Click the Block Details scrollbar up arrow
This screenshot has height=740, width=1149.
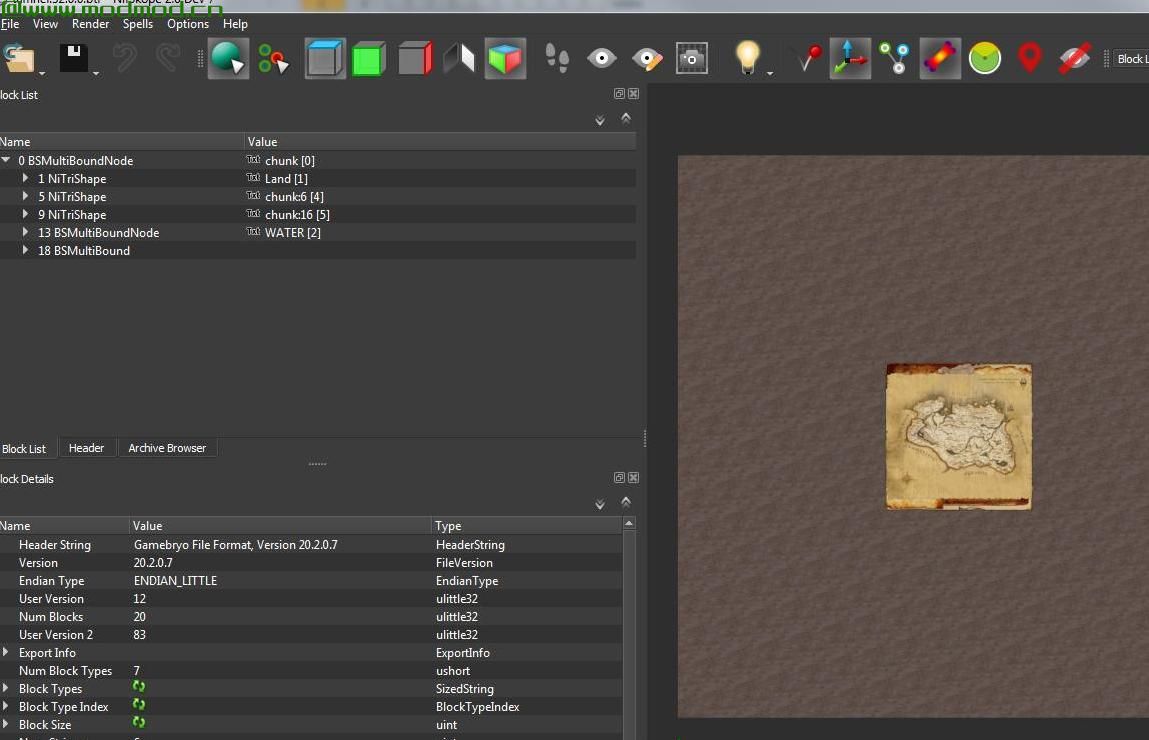[x=629, y=524]
